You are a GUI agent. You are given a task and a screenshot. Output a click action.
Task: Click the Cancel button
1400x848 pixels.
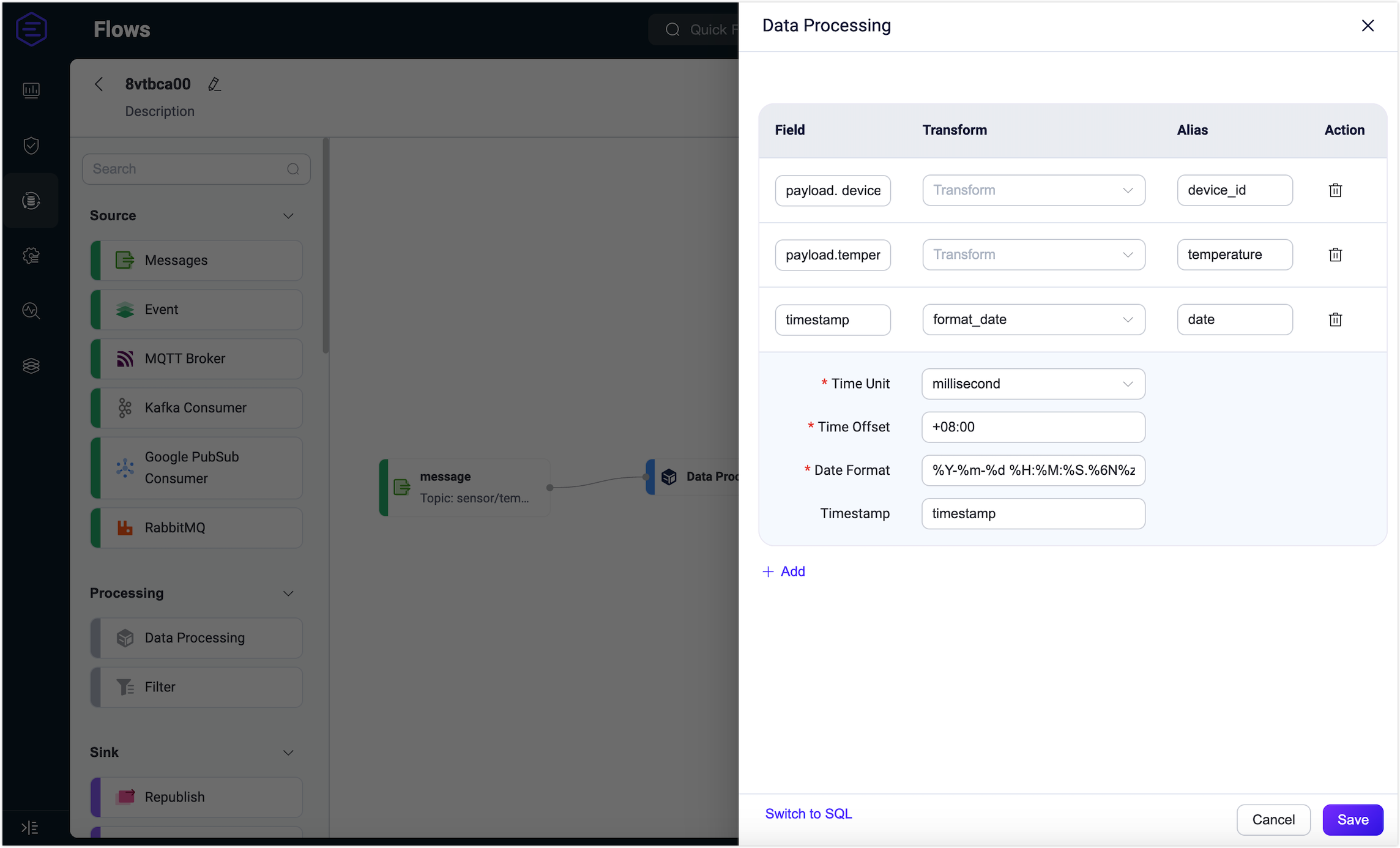1273,820
